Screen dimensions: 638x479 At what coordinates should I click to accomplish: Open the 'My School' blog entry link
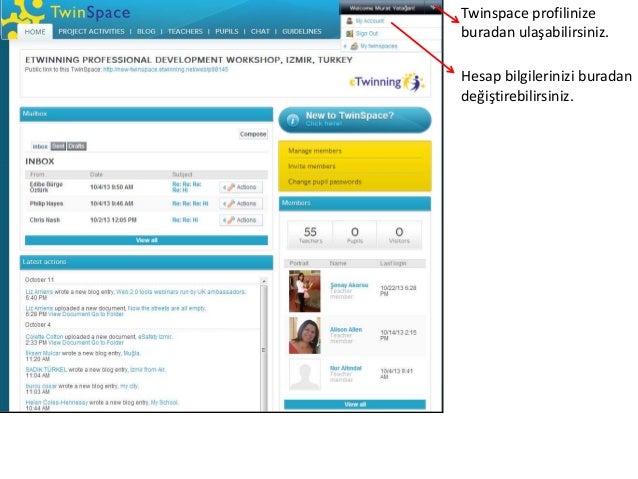pos(164,402)
